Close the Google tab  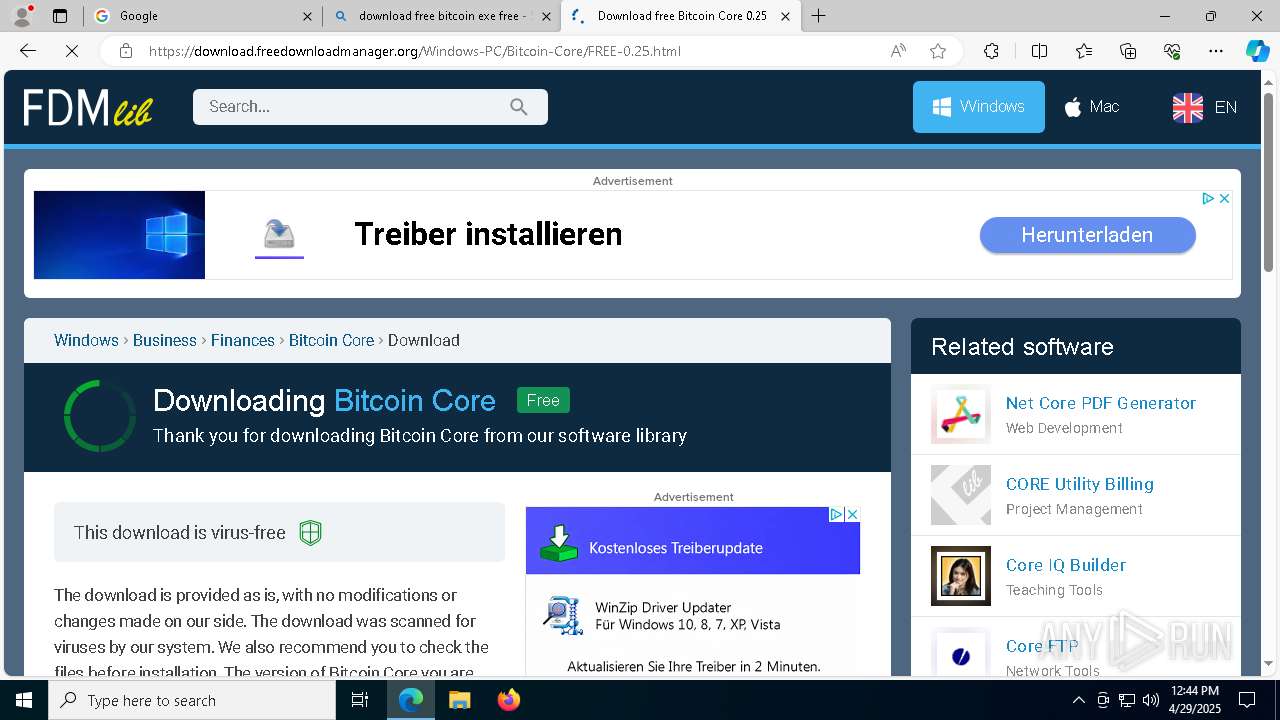[x=307, y=16]
